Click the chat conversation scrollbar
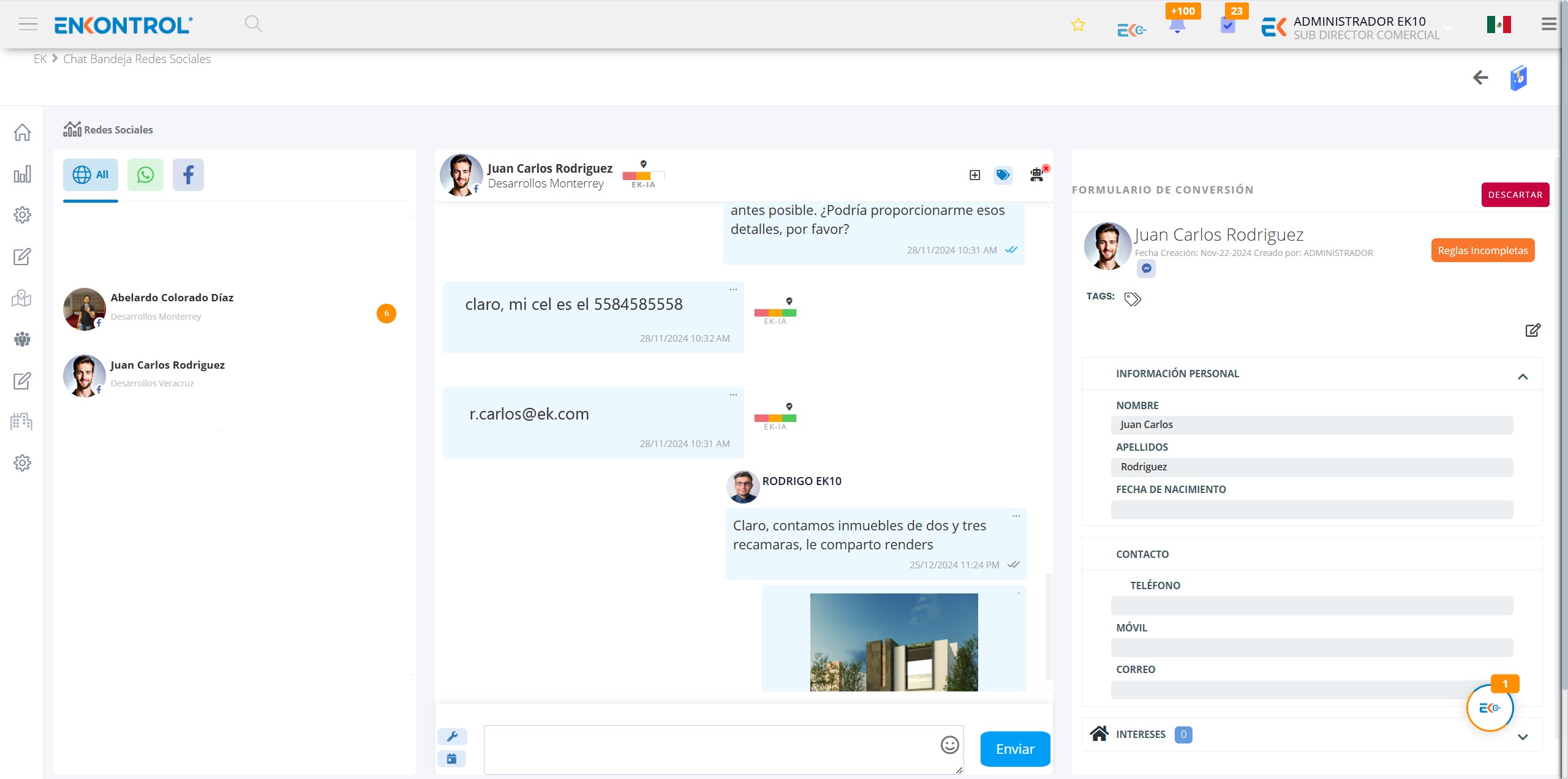The height and width of the screenshot is (779, 1568). pyautogui.click(x=1048, y=626)
